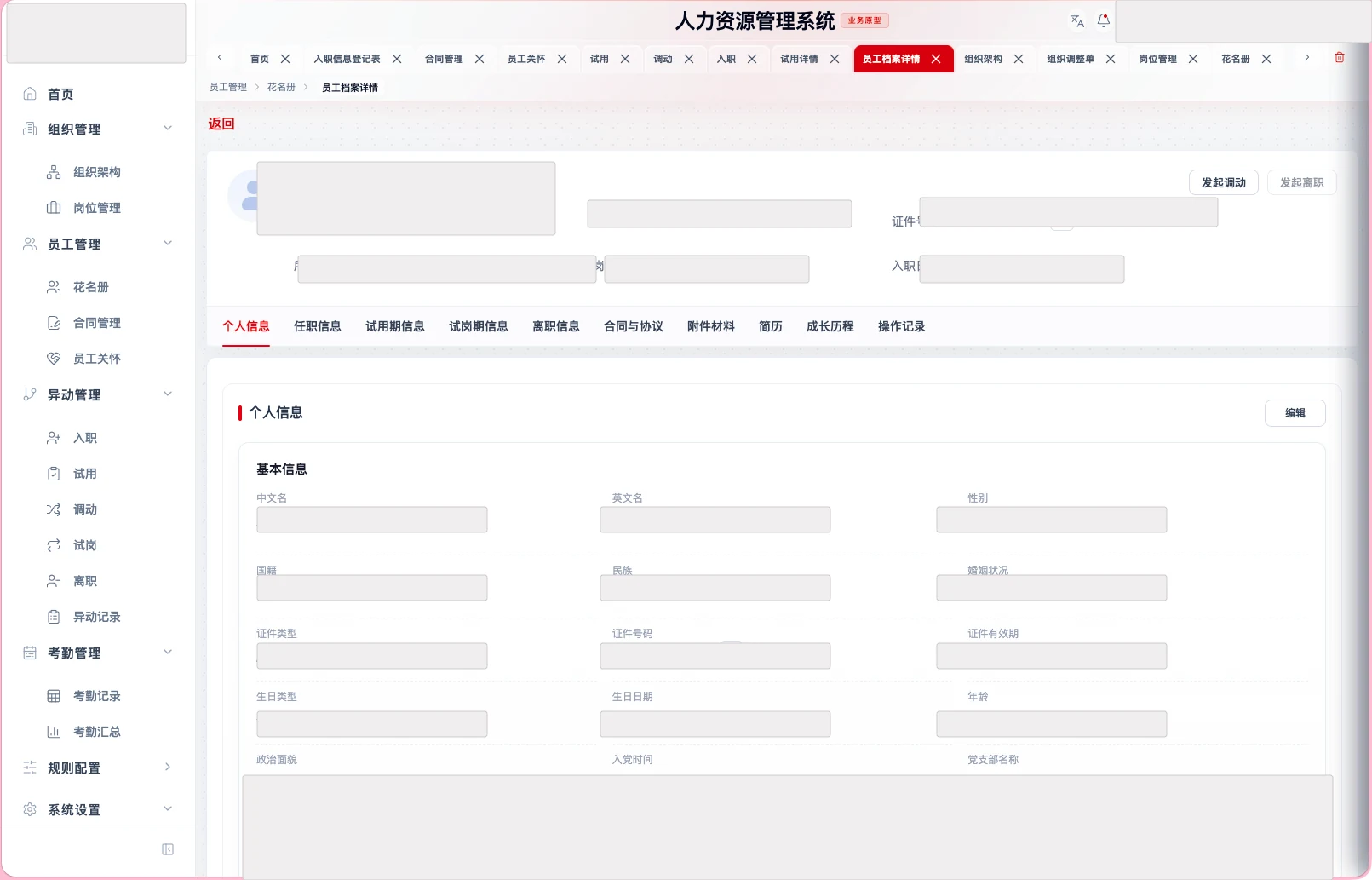1372x880 pixels.
Task: Click the 花名册 roster icon in sidebar
Action: (x=54, y=287)
